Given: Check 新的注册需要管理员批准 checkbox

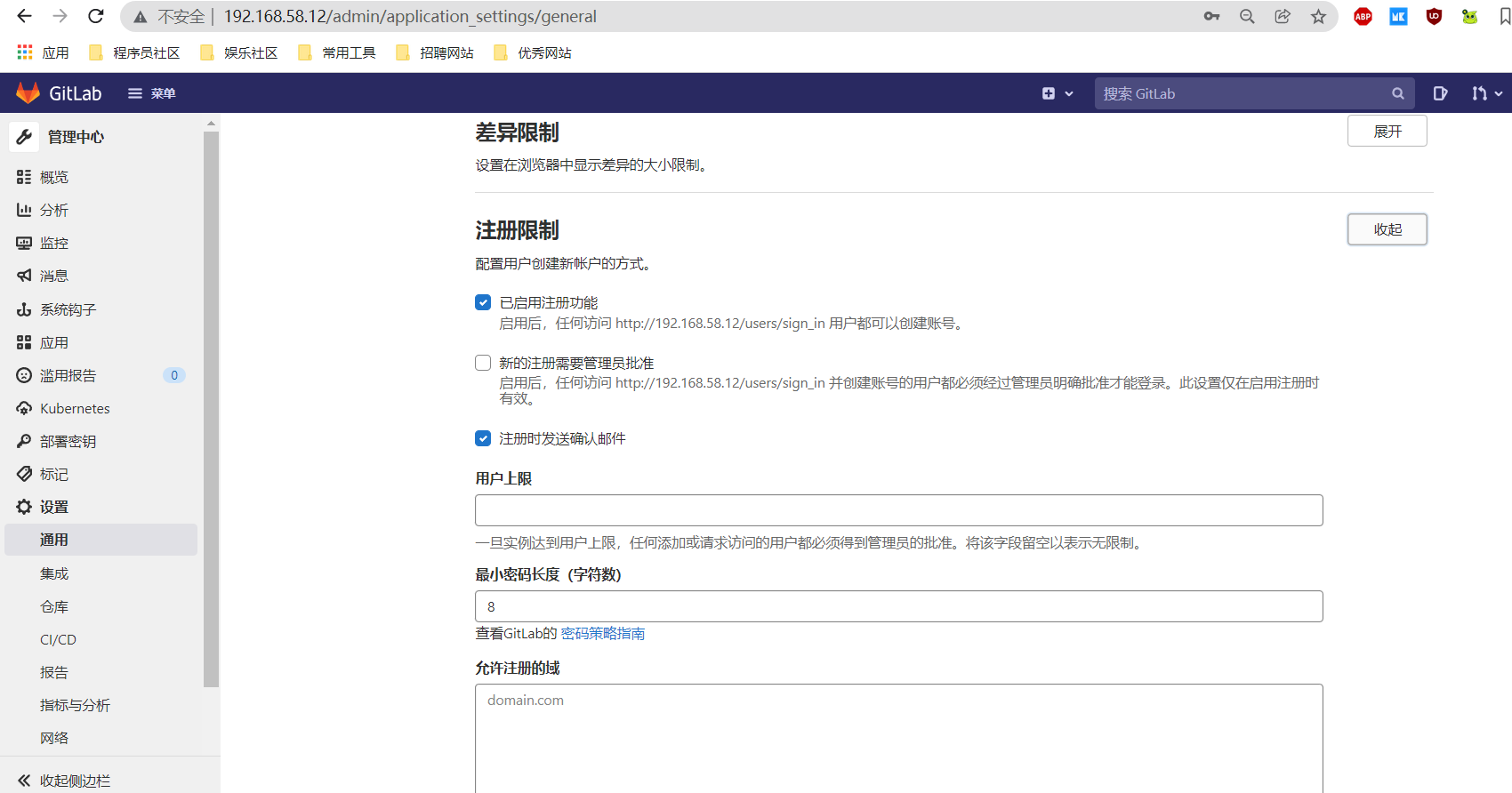Looking at the screenshot, I should pos(483,363).
